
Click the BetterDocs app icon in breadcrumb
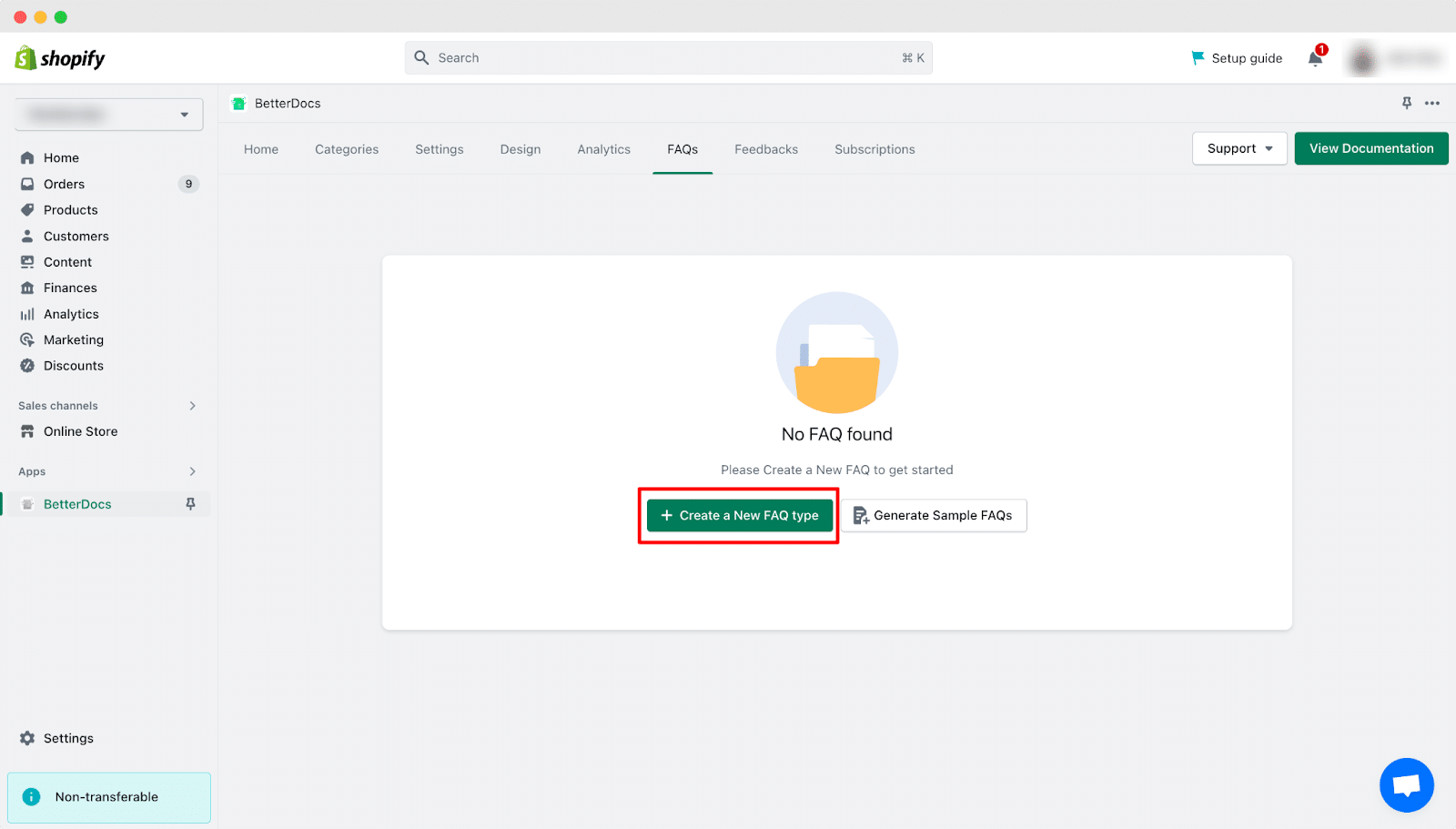[238, 103]
